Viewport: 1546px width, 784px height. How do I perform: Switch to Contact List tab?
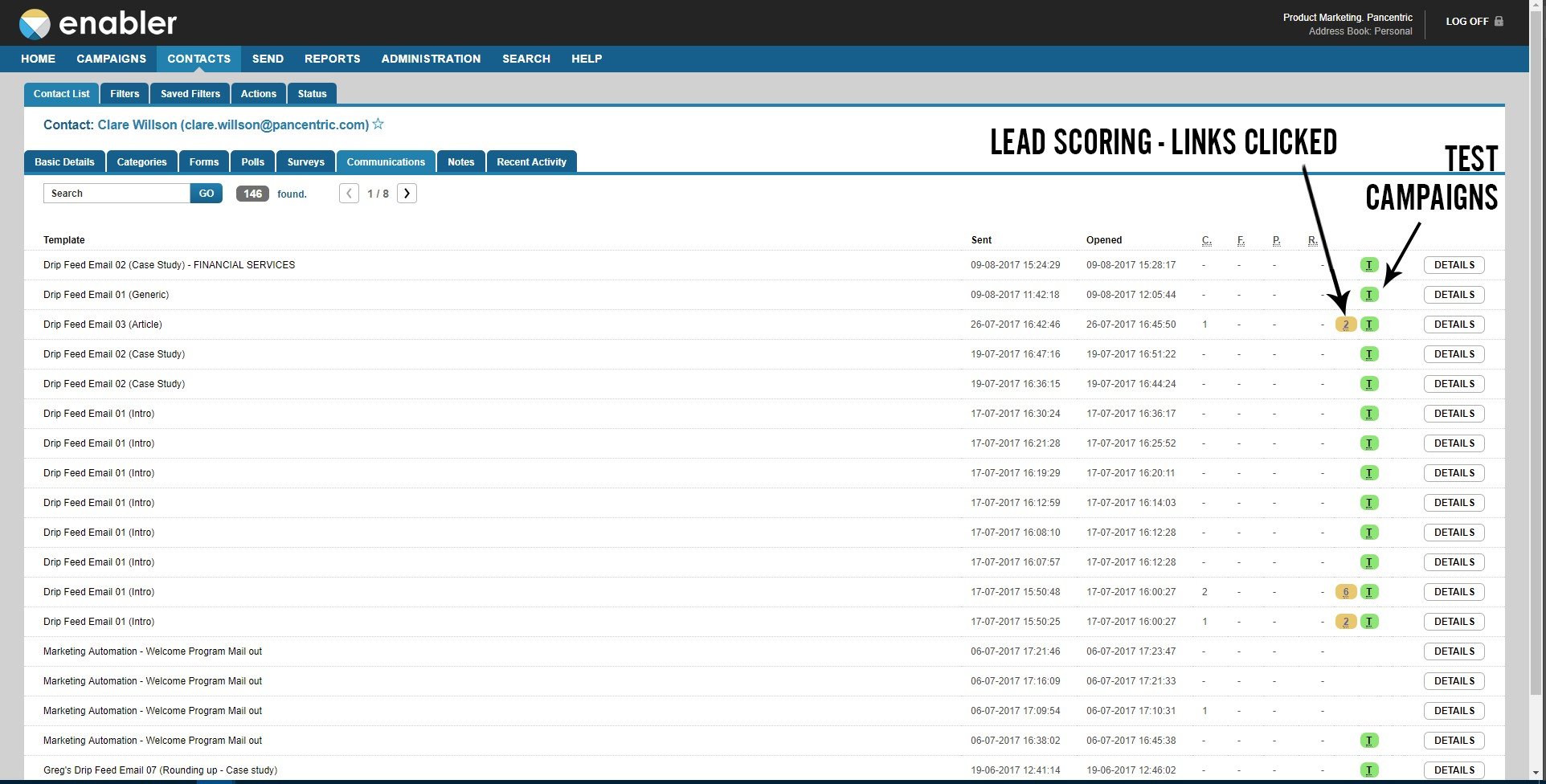coord(62,94)
